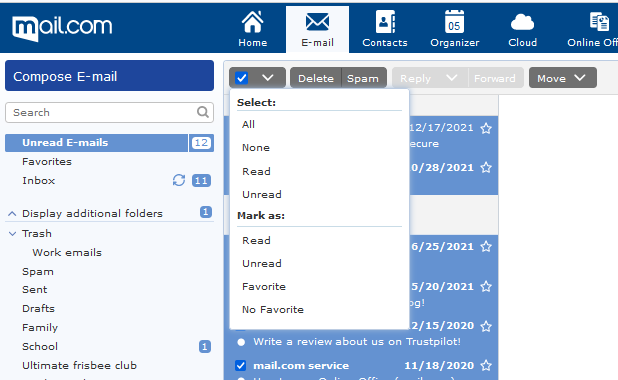Open the Online Office tab
618x380 pixels.
click(x=592, y=29)
